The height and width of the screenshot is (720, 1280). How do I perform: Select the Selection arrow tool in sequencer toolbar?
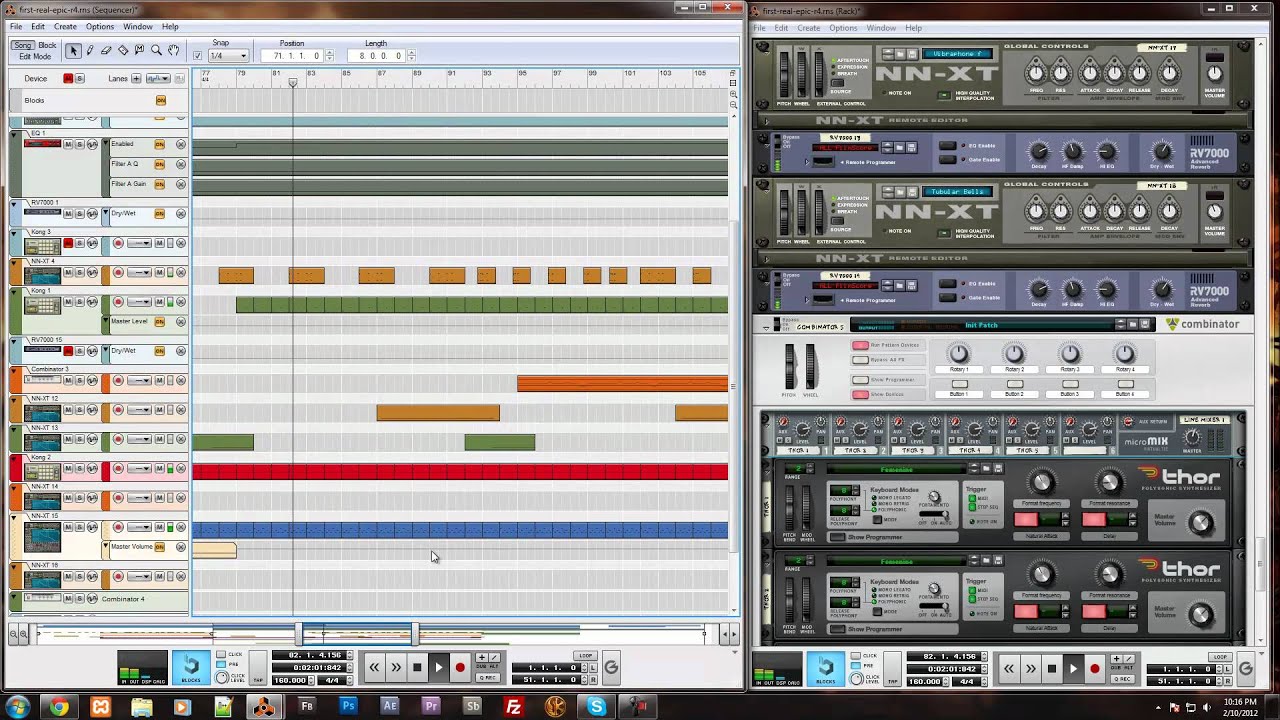click(74, 50)
